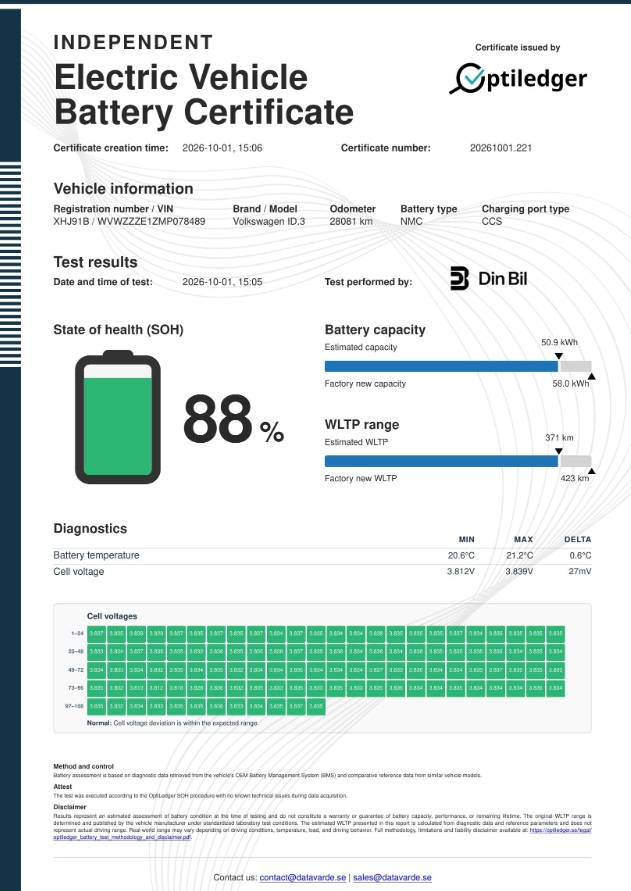
Task: Click the Method and control heading
Action: [x=84, y=766]
